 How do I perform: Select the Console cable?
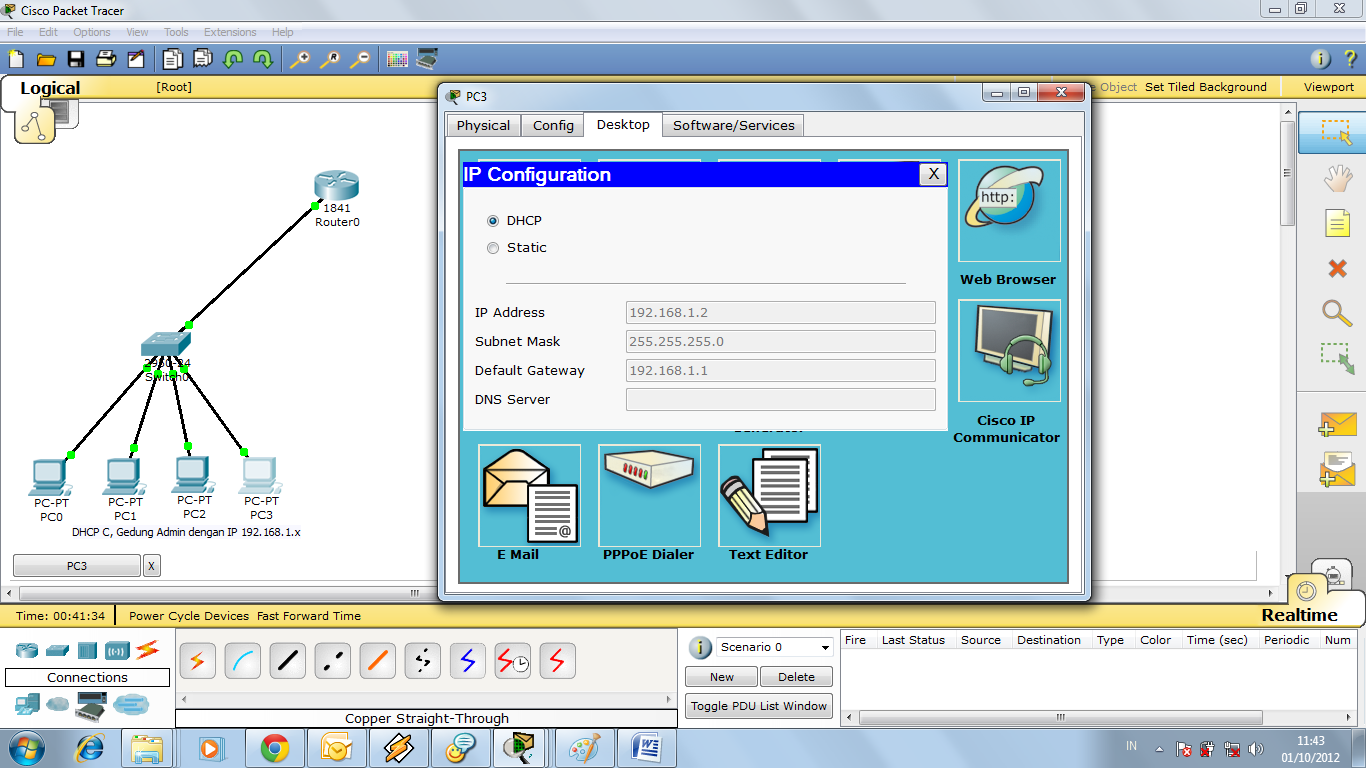(242, 661)
